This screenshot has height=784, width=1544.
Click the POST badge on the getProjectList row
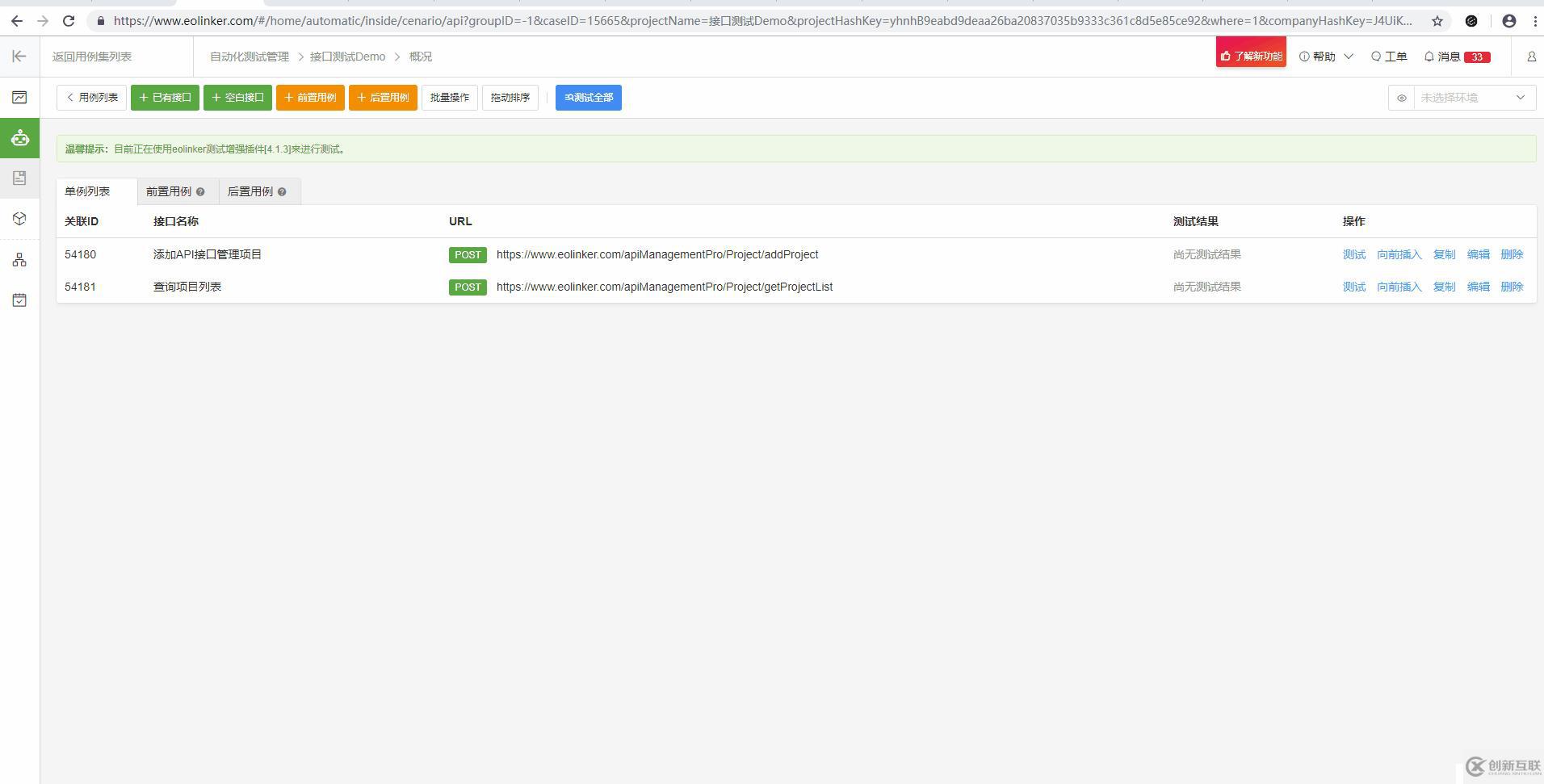click(x=468, y=287)
